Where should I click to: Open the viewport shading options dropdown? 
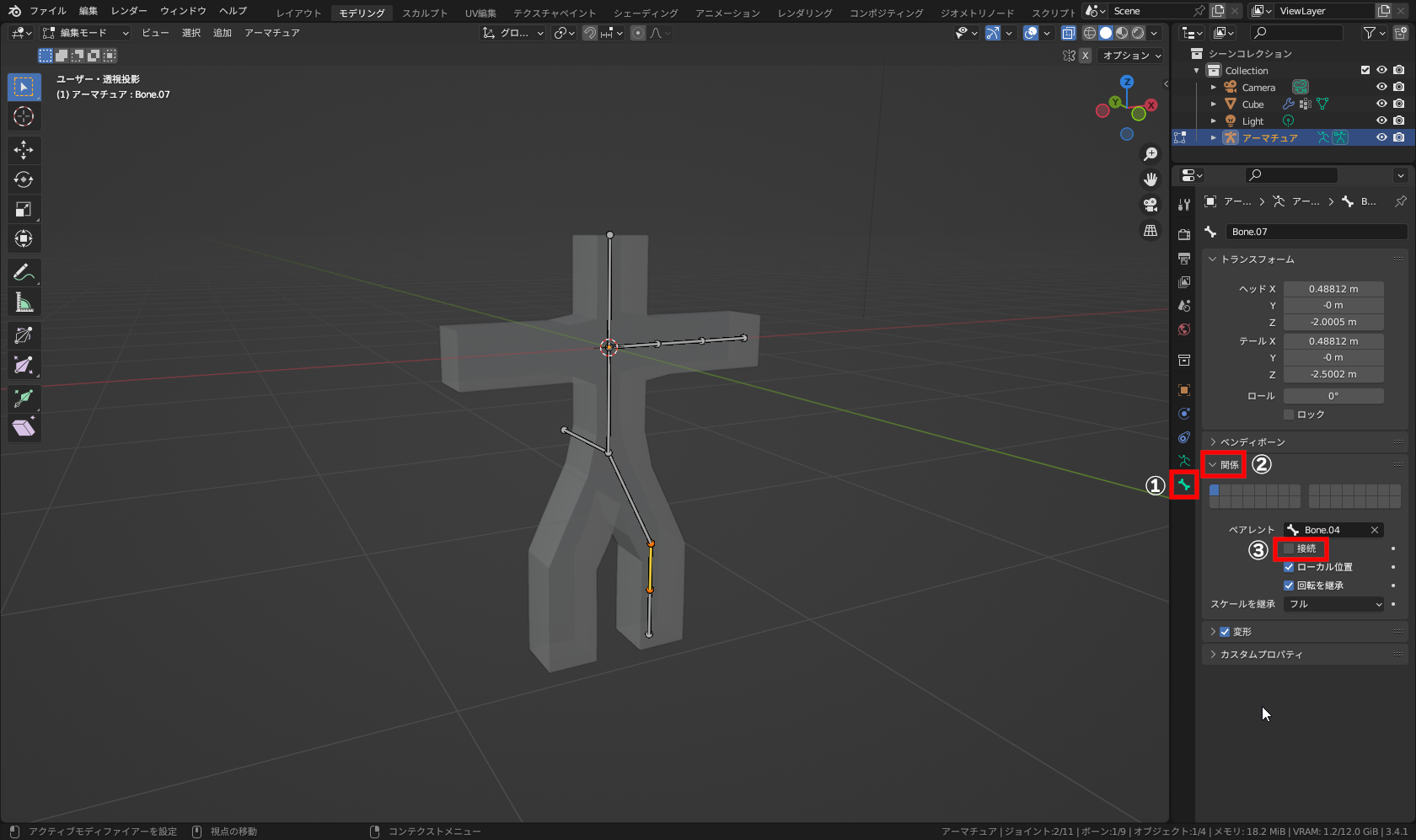pos(1154,33)
